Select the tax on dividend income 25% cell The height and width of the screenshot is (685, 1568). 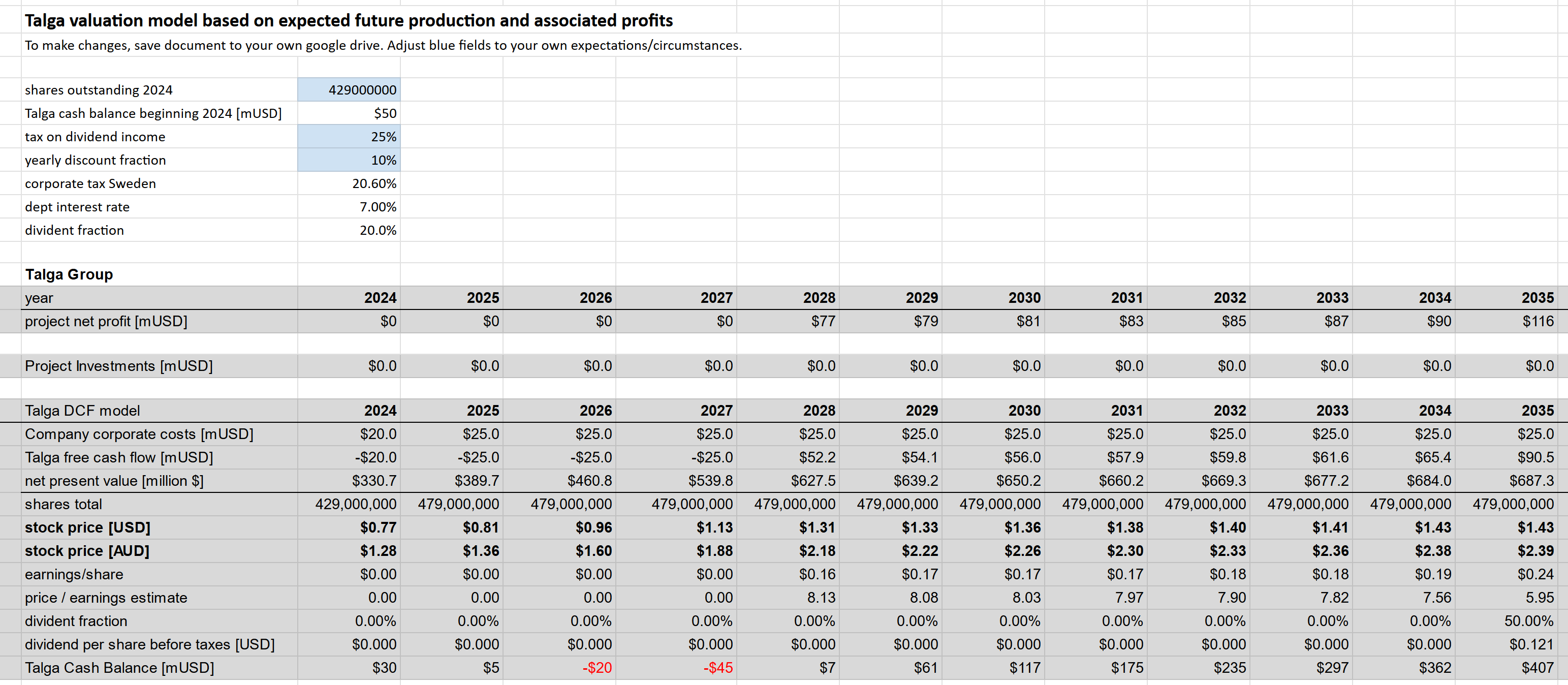(349, 136)
